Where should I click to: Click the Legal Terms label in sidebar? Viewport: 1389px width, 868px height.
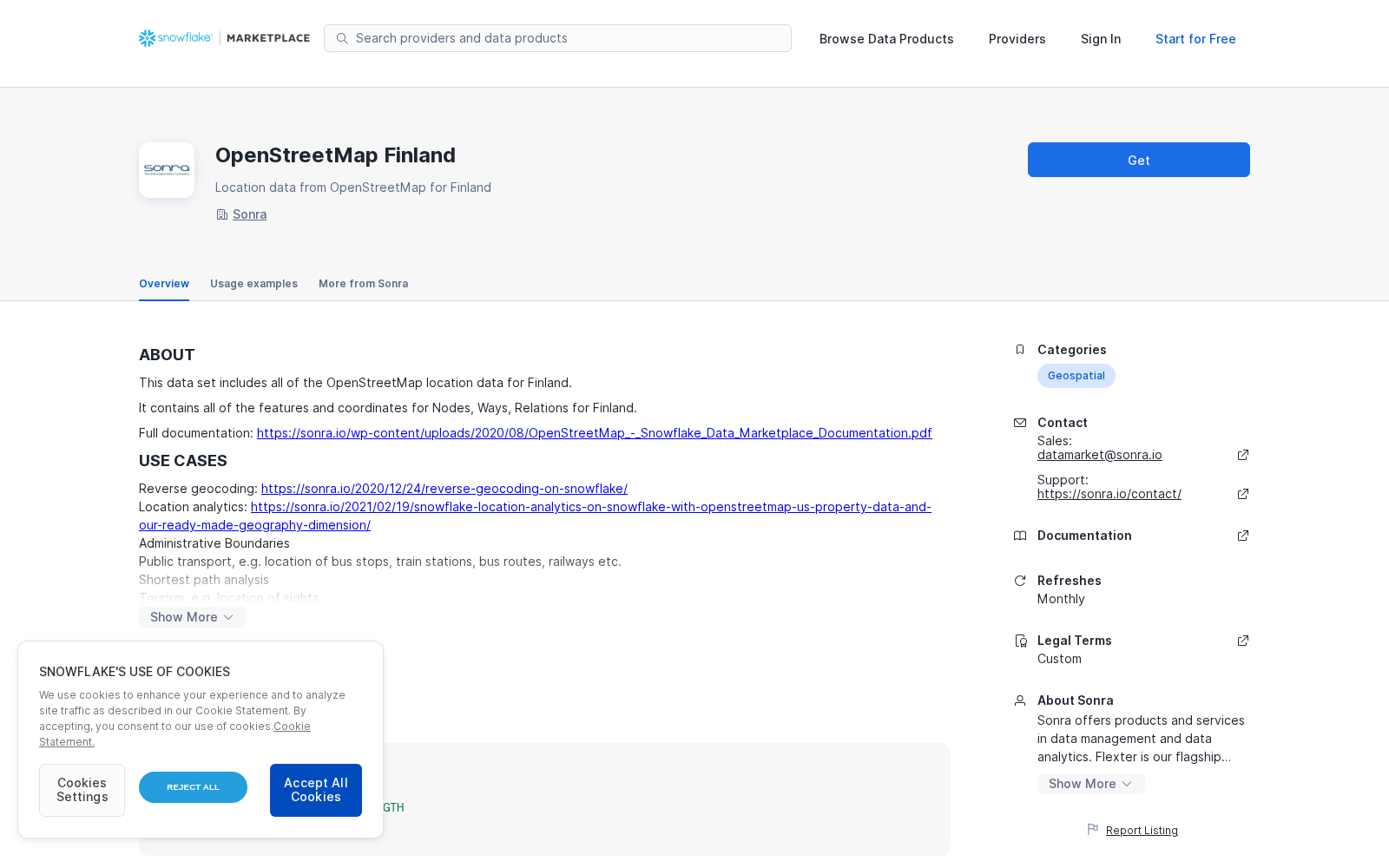click(1075, 641)
